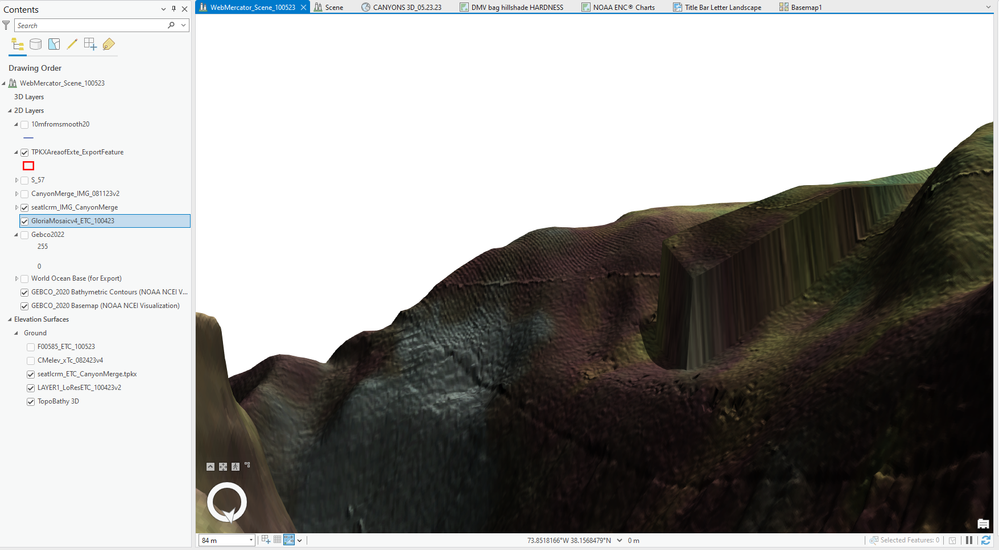Select the GEBCO_2020 Basemap layer name
The height and width of the screenshot is (550, 999).
pos(105,306)
